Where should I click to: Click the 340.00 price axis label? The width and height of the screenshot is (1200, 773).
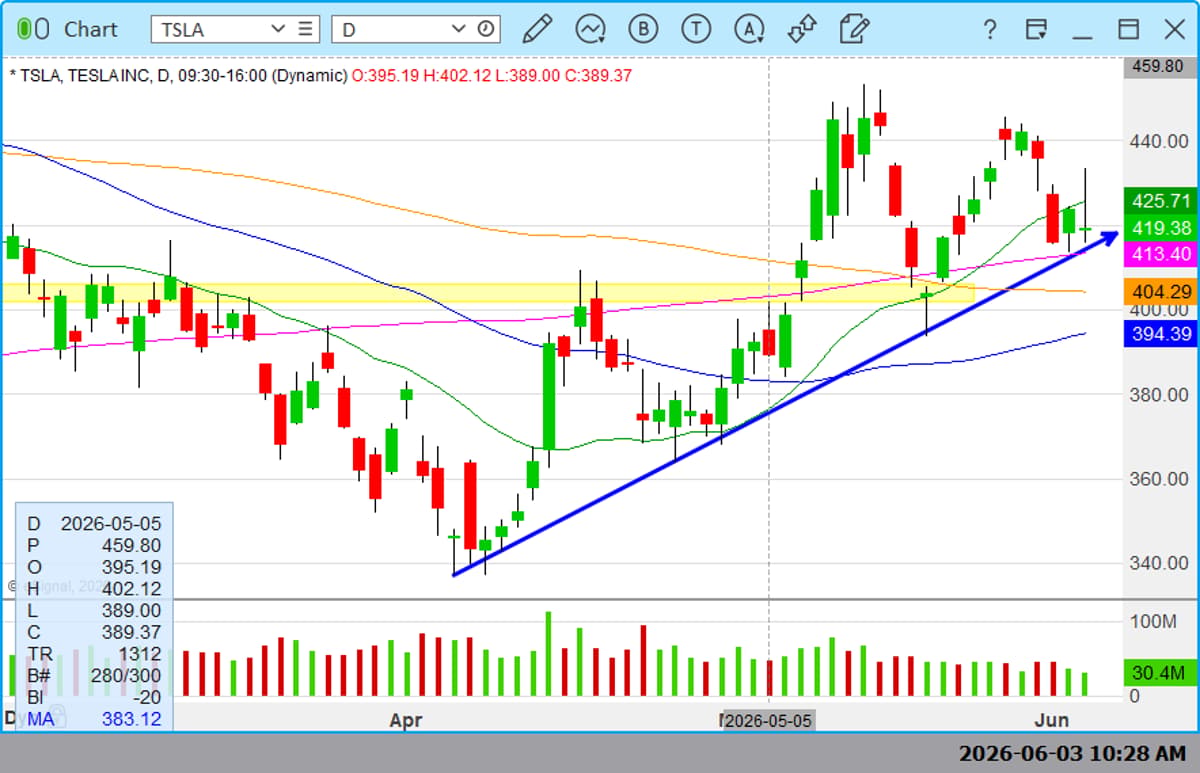(x=1158, y=562)
